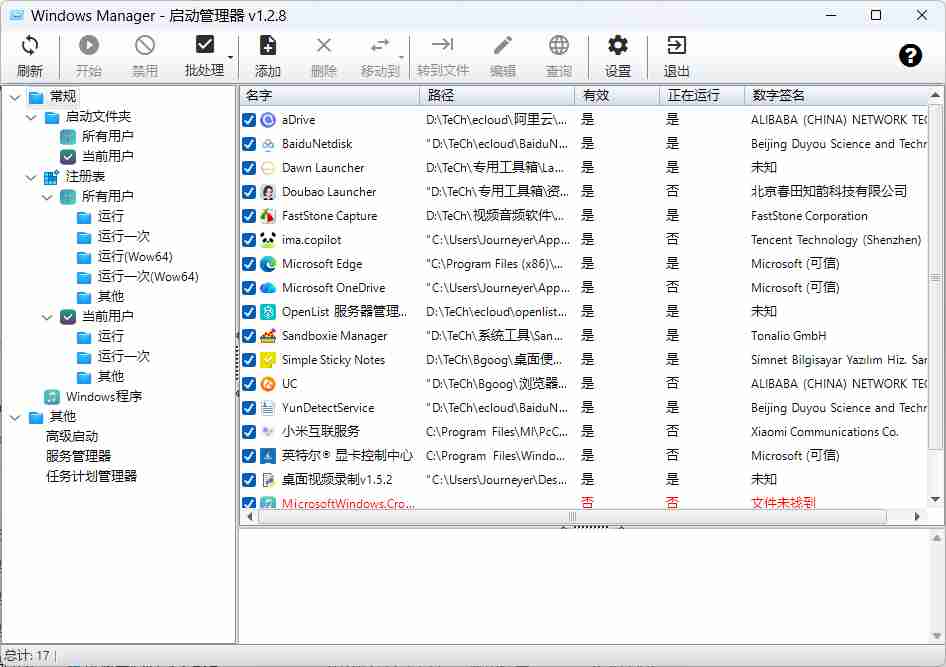Viewport: 946px width, 667px height.
Task: Select 任务计划管理器 in the sidebar
Action: click(91, 477)
